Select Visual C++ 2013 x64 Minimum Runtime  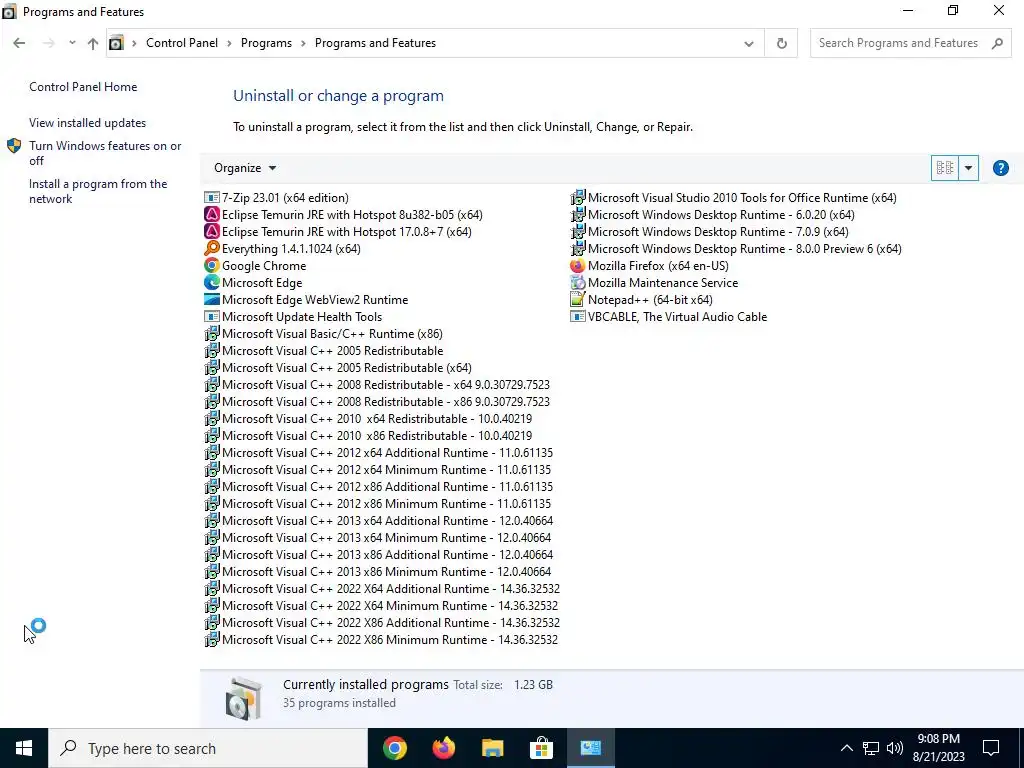[x=378, y=537]
